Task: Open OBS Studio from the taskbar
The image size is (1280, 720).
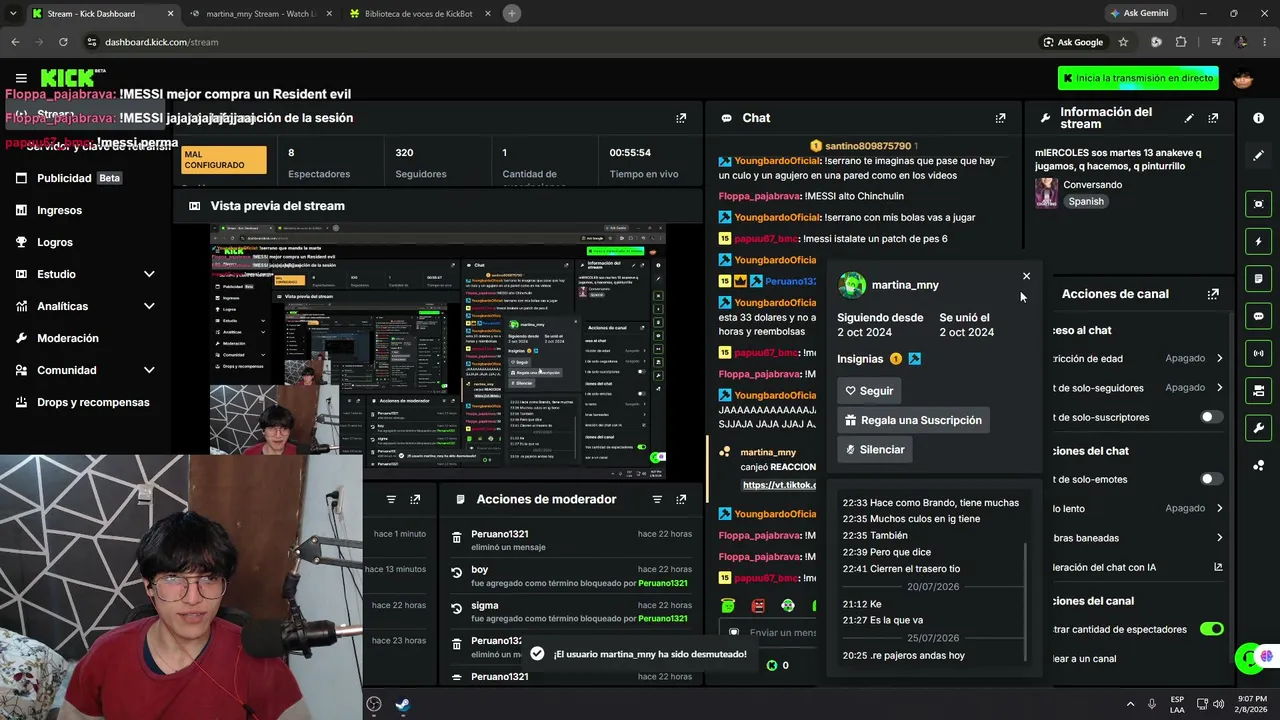Action: click(x=374, y=704)
